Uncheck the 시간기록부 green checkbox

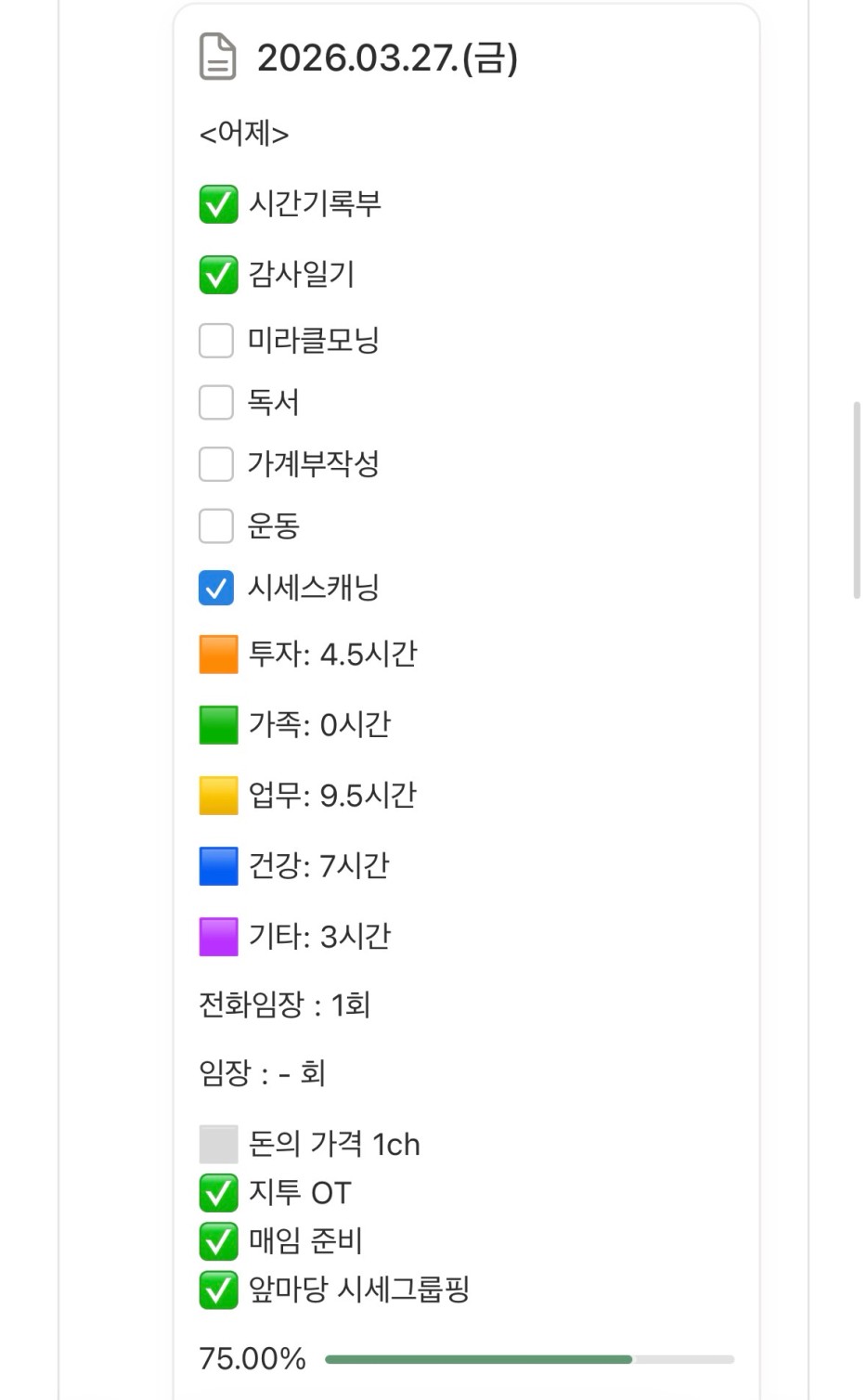click(218, 204)
